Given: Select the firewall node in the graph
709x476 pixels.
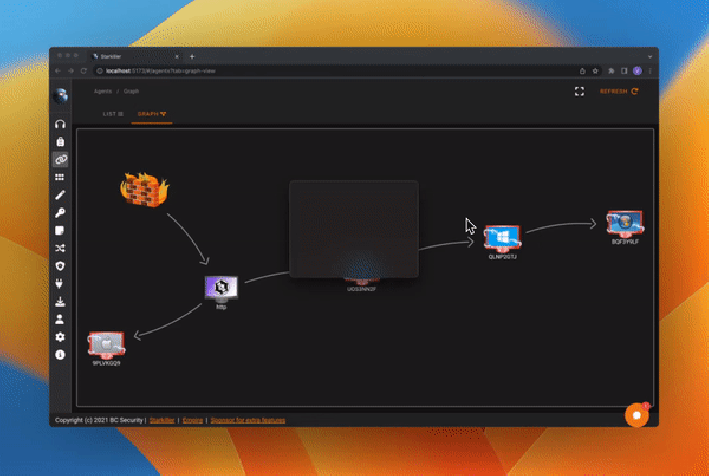Looking at the screenshot, I should point(143,189).
